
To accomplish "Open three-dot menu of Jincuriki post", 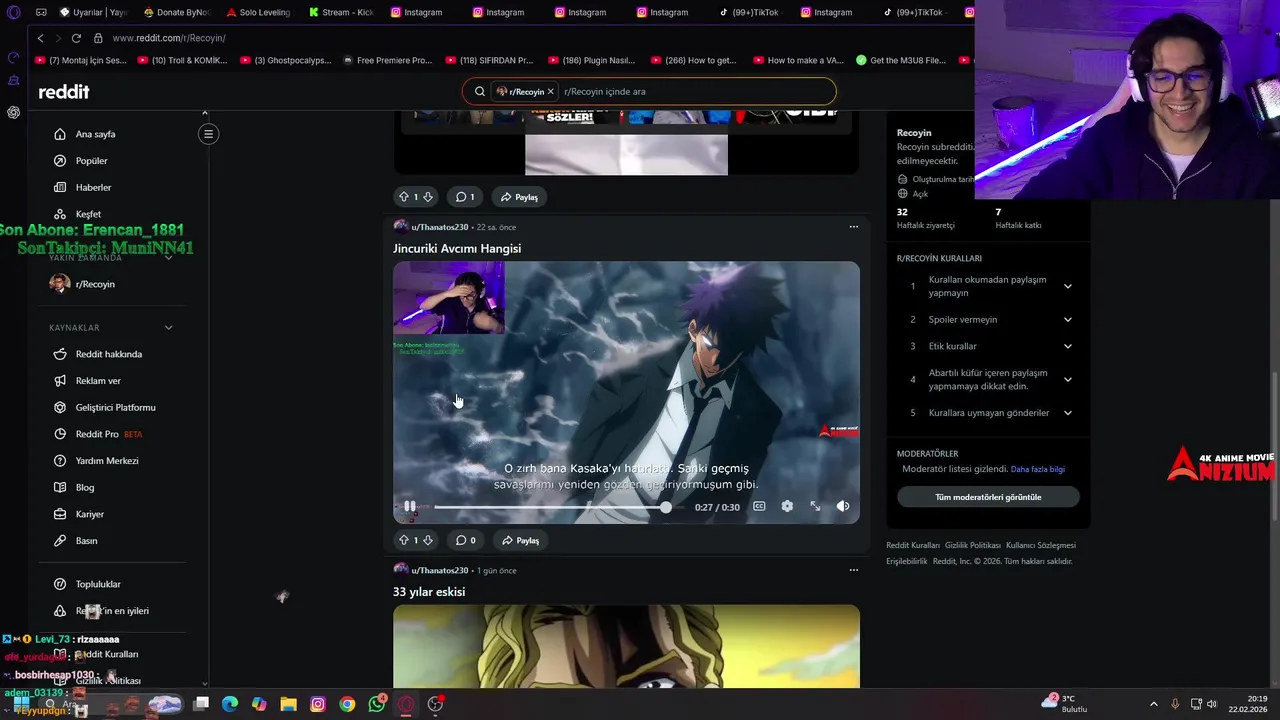I will coord(853,227).
